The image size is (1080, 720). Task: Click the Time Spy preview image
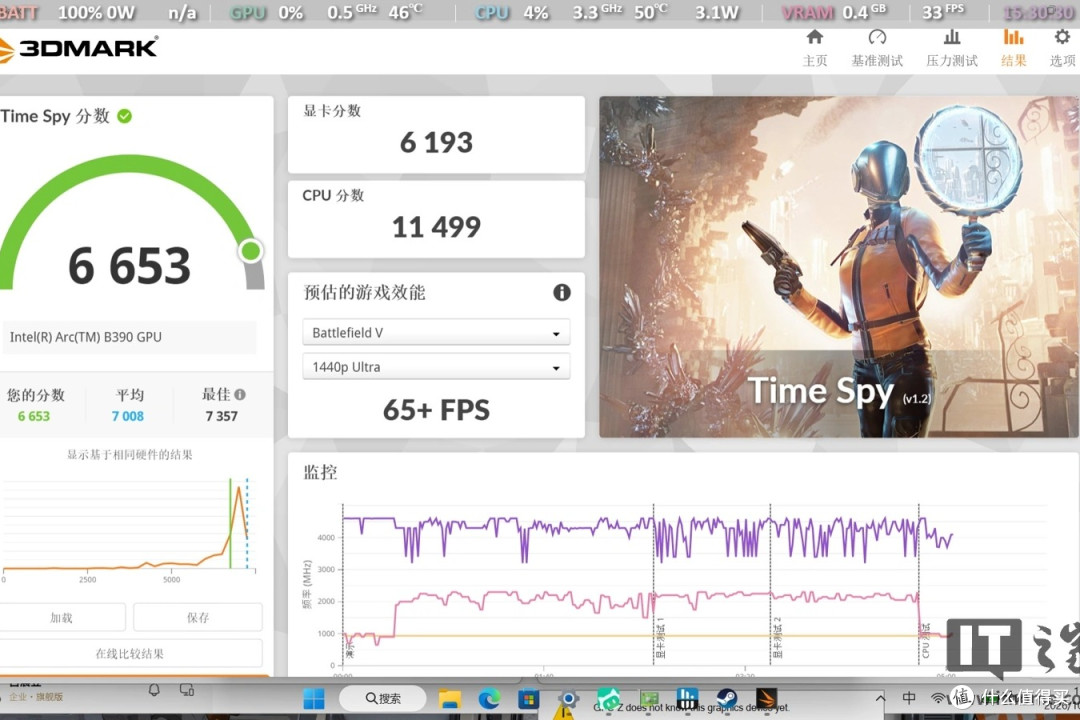(838, 267)
